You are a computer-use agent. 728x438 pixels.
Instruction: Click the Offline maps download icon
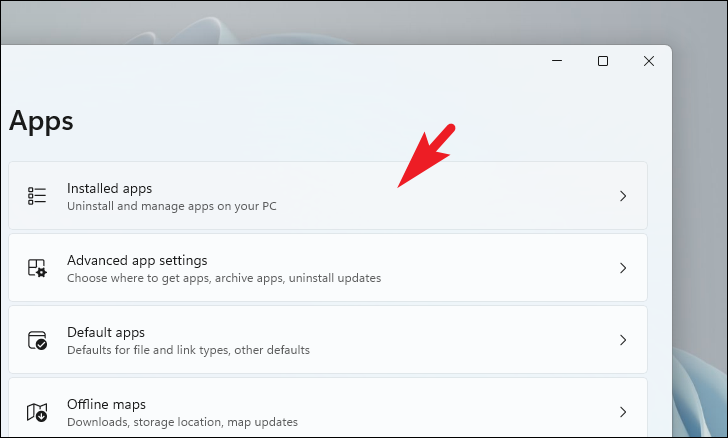[x=37, y=412]
